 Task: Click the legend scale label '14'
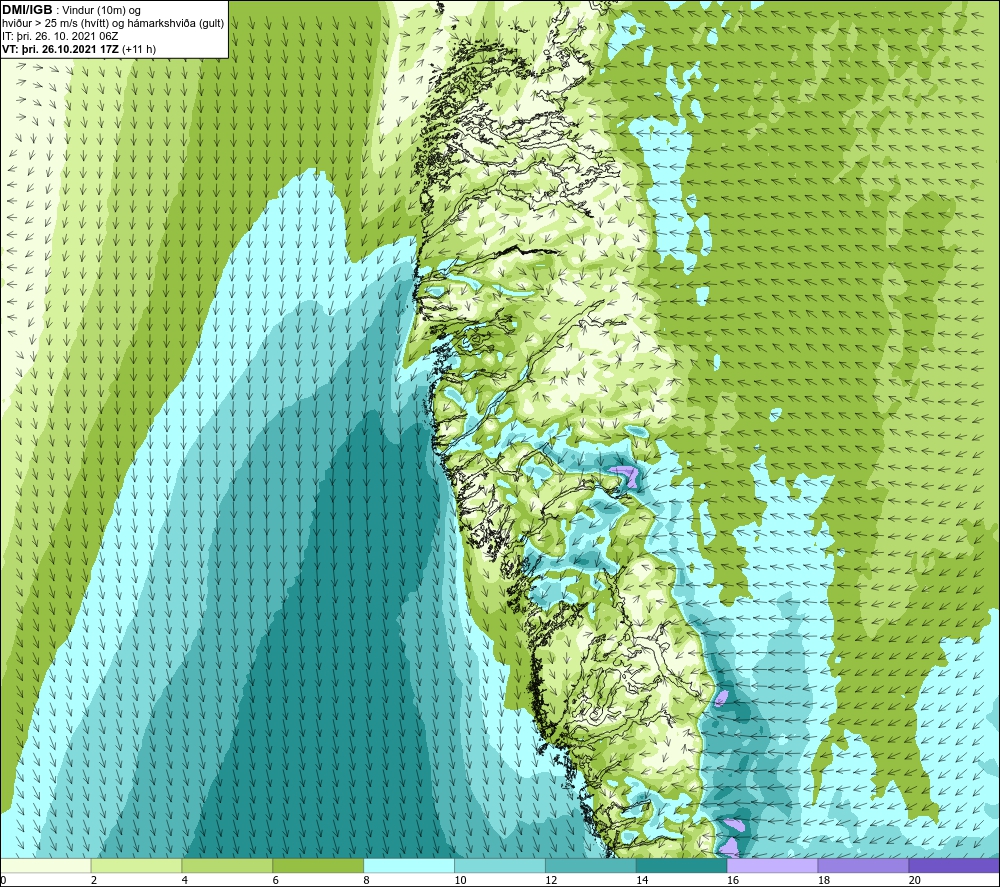point(642,880)
